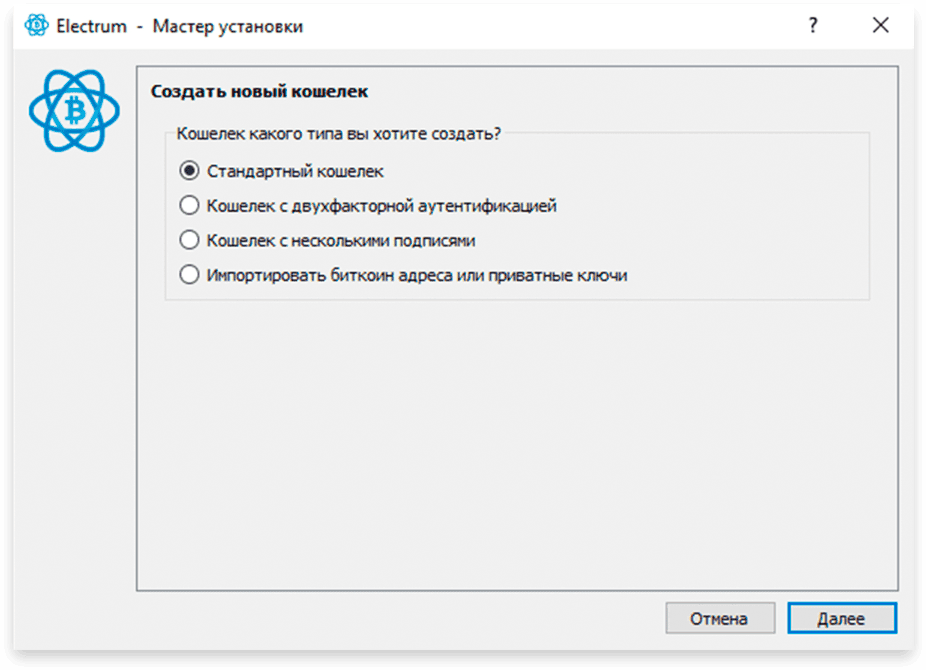The image size is (926, 670).
Task: Open context help with the question mark
Action: (x=813, y=26)
